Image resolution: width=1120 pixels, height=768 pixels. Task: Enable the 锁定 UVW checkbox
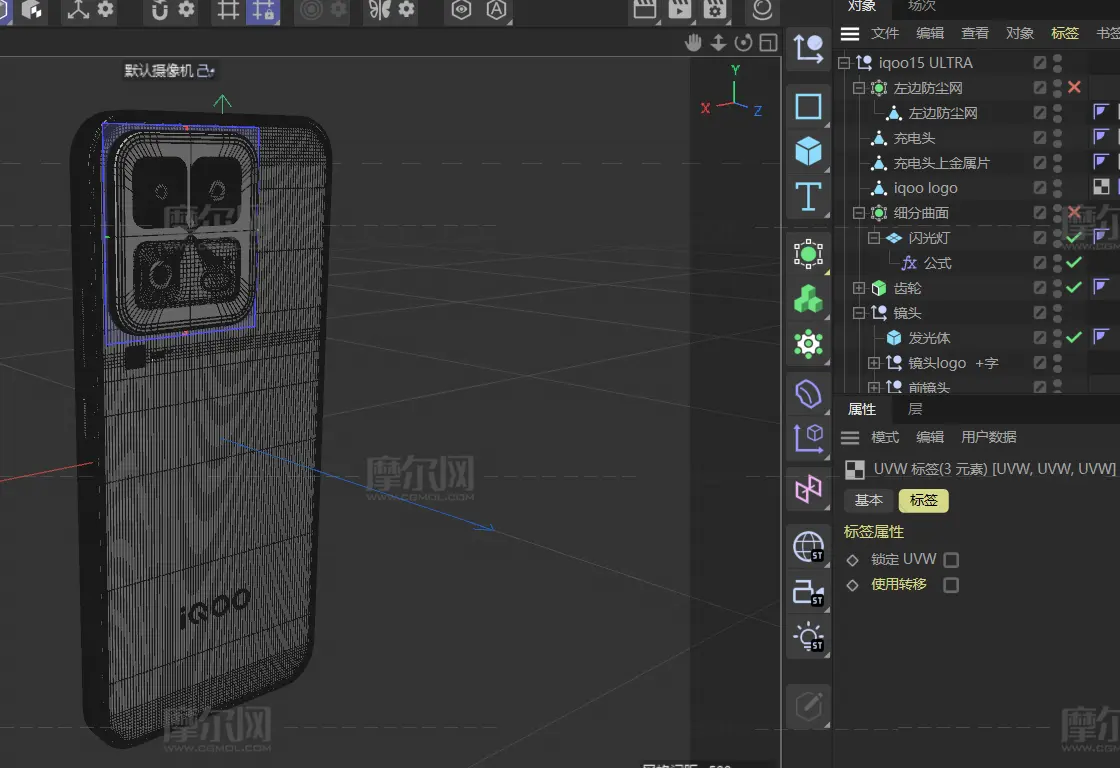pos(951,560)
